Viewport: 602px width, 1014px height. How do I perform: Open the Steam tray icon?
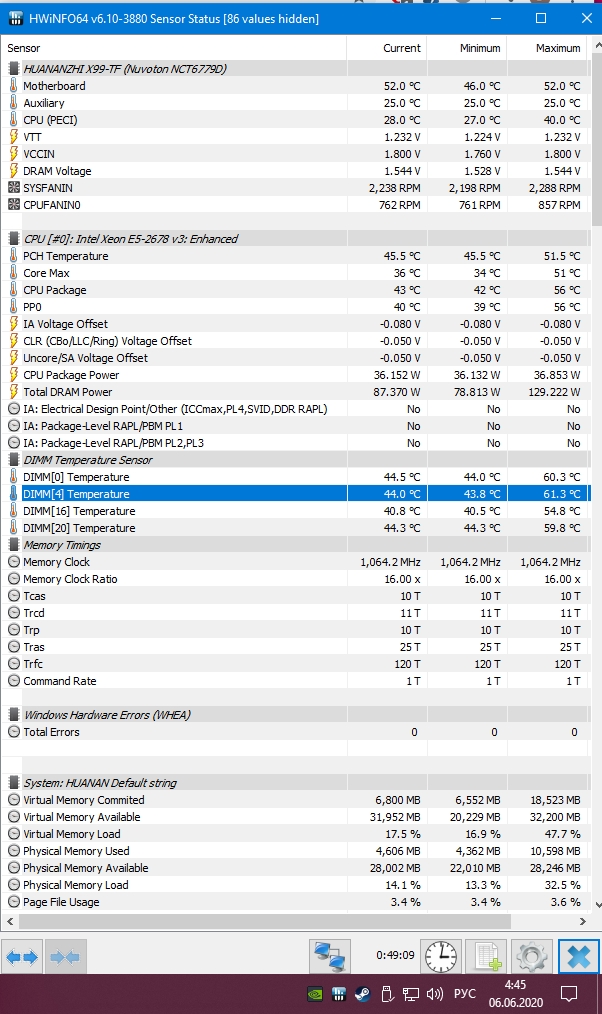[362, 995]
